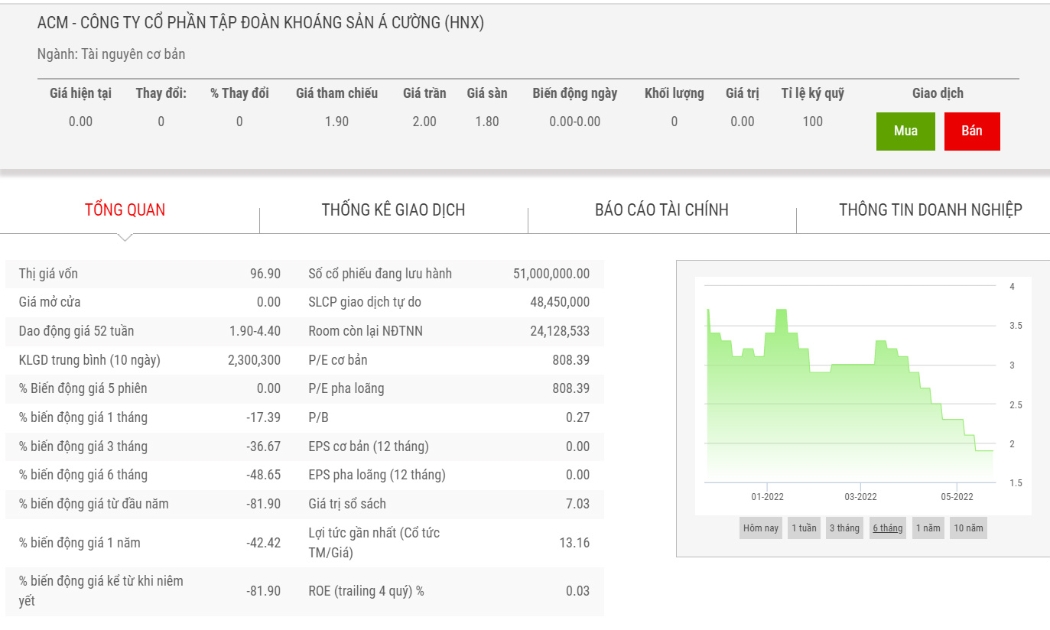1050x630 pixels.
Task: Click the Giá trị sổ sách value 7.03
Action: point(578,504)
